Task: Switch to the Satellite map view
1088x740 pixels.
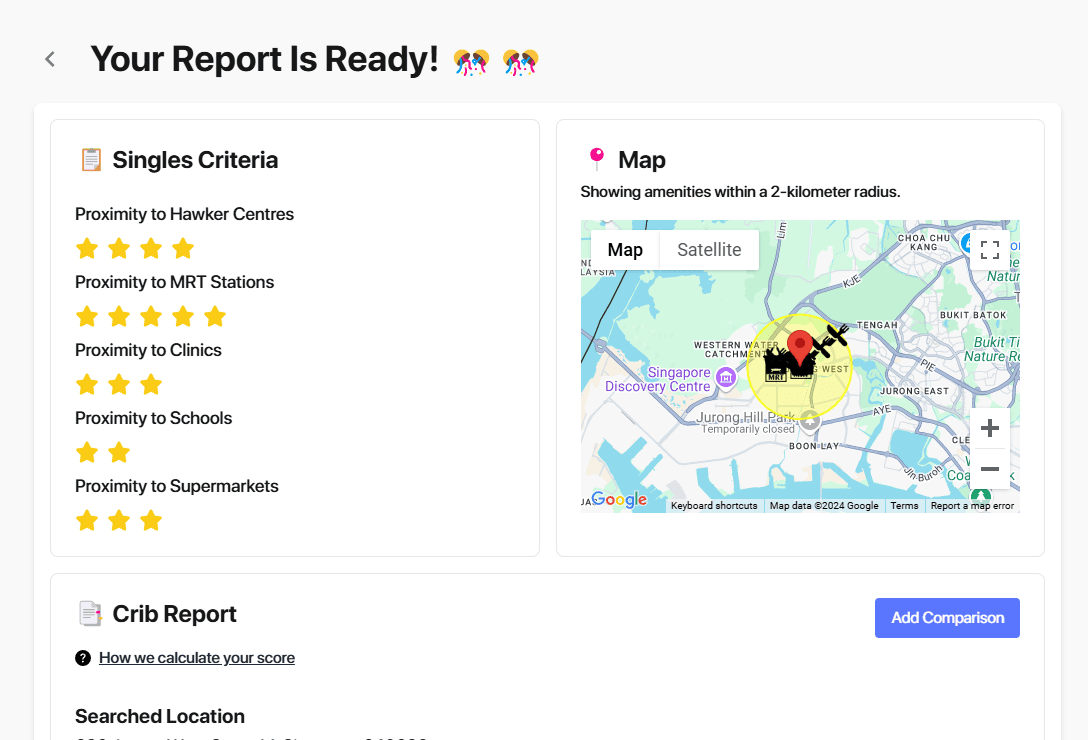Action: tap(709, 250)
